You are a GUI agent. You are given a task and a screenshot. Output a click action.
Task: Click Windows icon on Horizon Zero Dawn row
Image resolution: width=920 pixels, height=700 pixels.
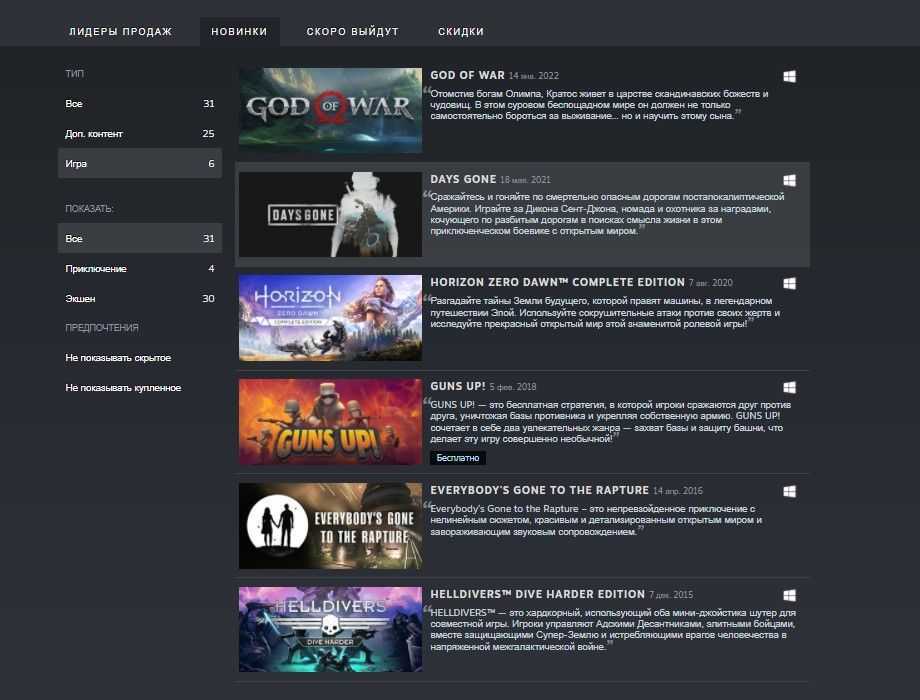(x=789, y=283)
